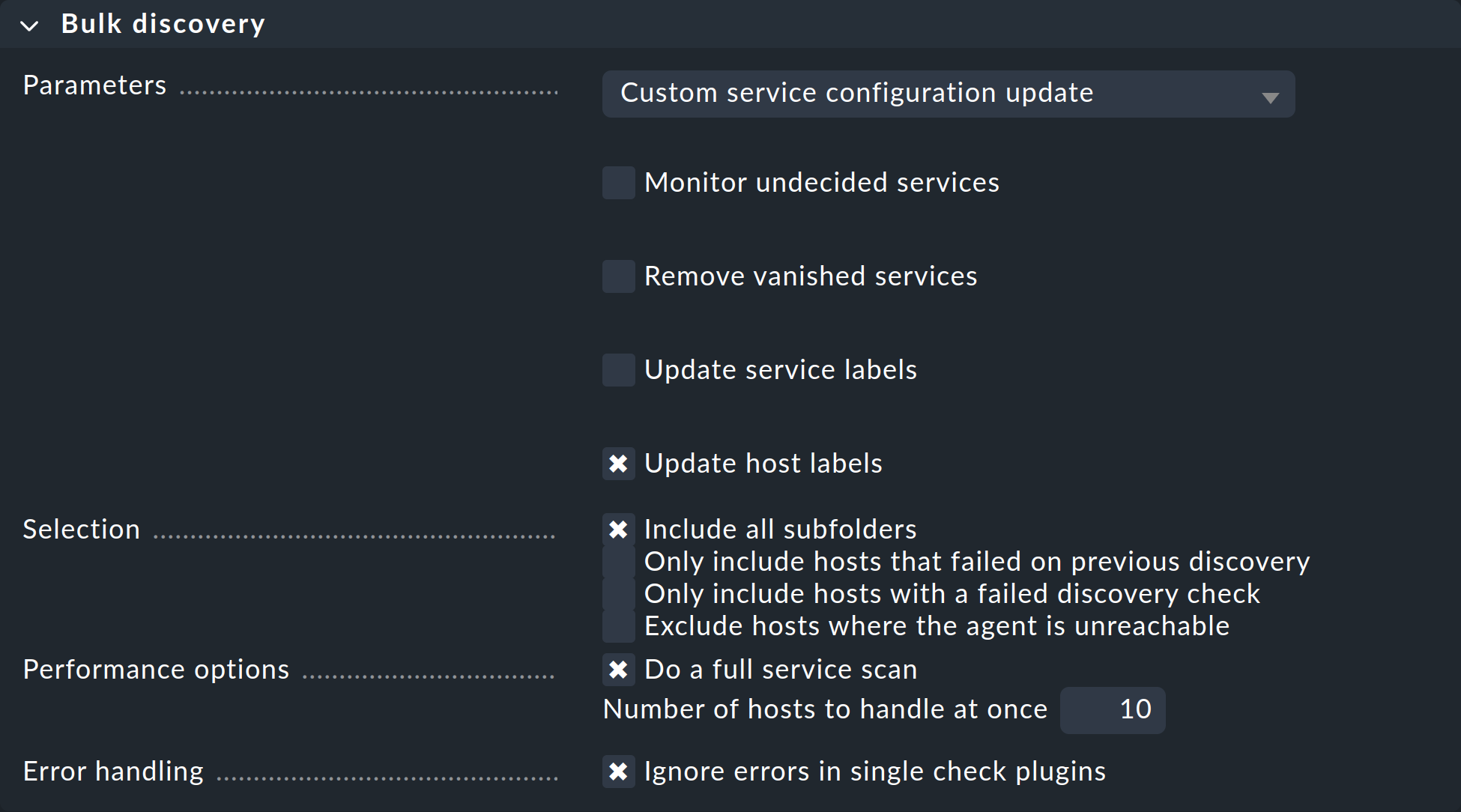Click the chevron icon beside Bulk discovery
1461x812 pixels.
point(29,25)
